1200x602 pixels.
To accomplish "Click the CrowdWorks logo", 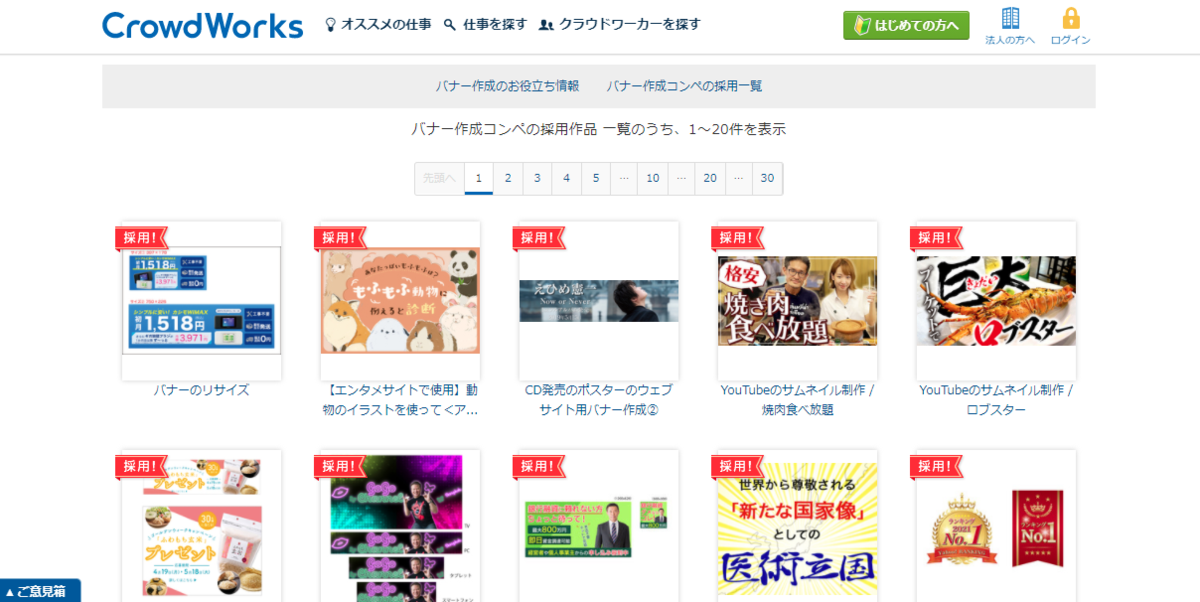I will coord(201,24).
